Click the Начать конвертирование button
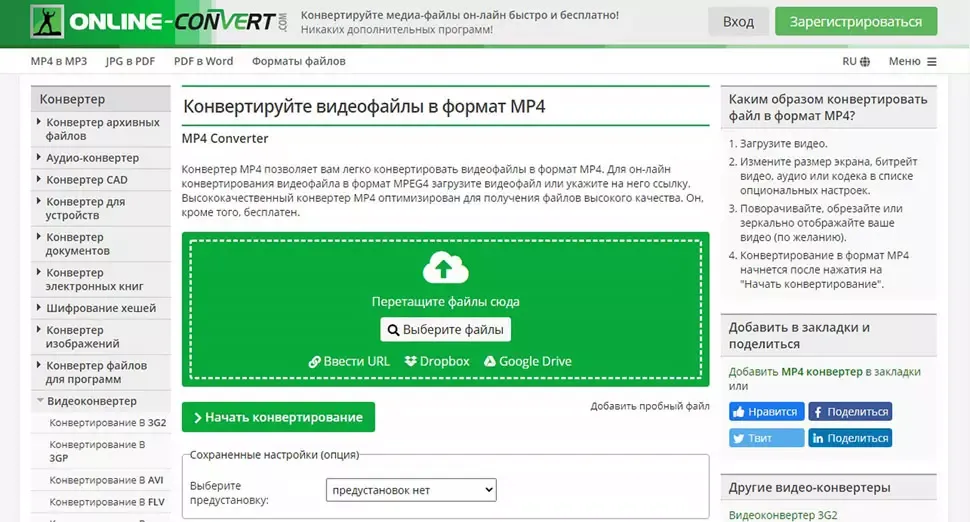This screenshot has height=522, width=970. coord(278,417)
